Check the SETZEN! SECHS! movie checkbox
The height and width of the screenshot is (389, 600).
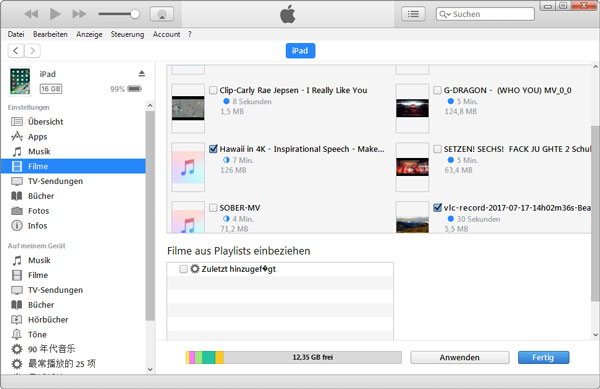[x=437, y=149]
